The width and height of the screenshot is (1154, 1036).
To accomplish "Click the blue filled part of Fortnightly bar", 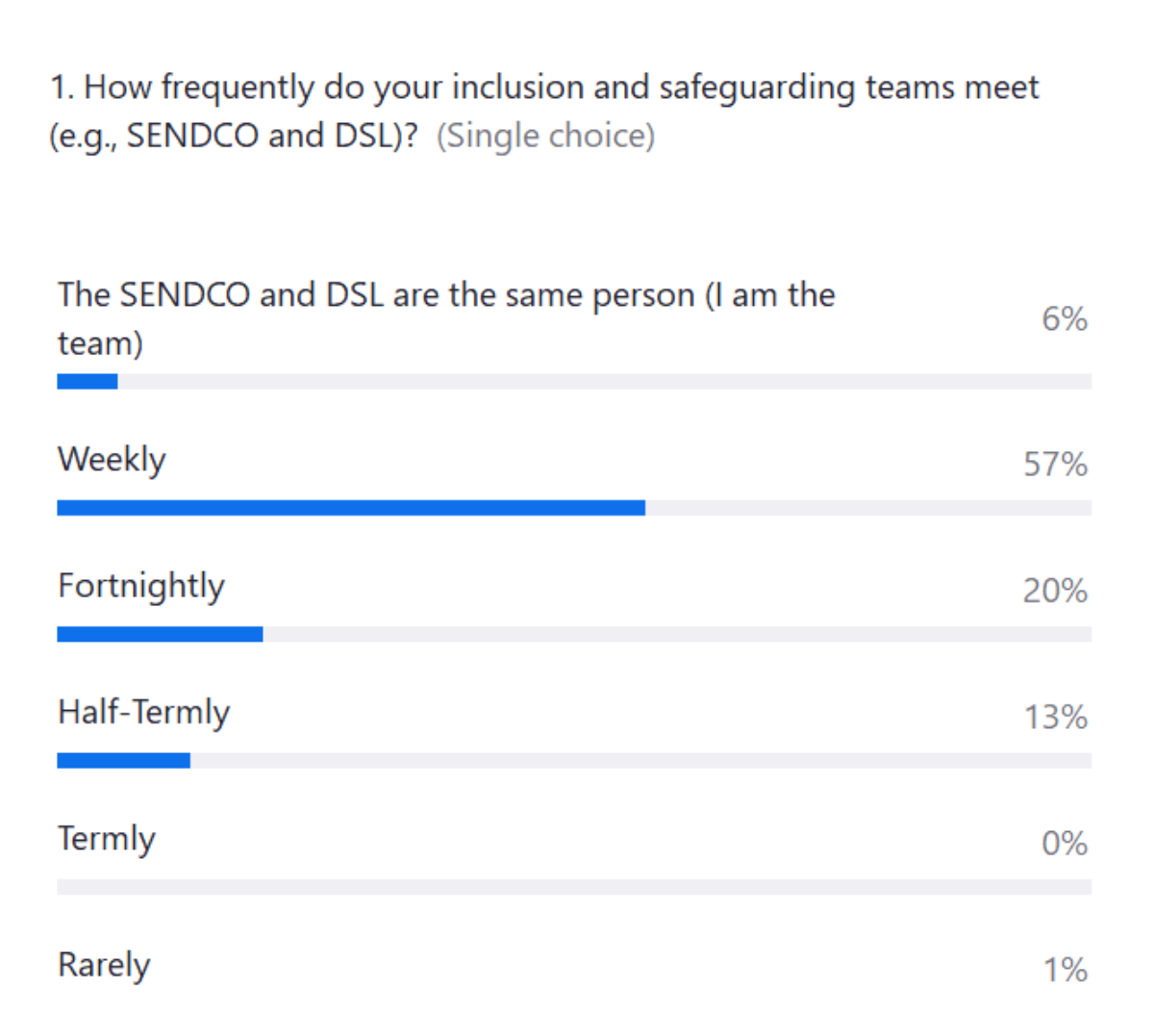I will point(160,635).
